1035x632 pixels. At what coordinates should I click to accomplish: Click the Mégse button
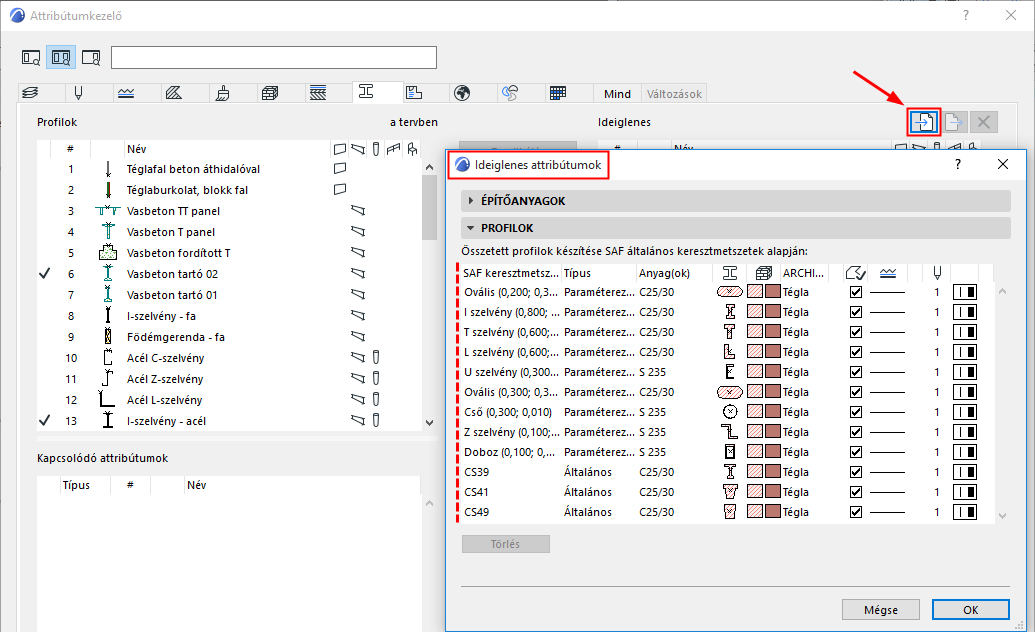tap(881, 610)
